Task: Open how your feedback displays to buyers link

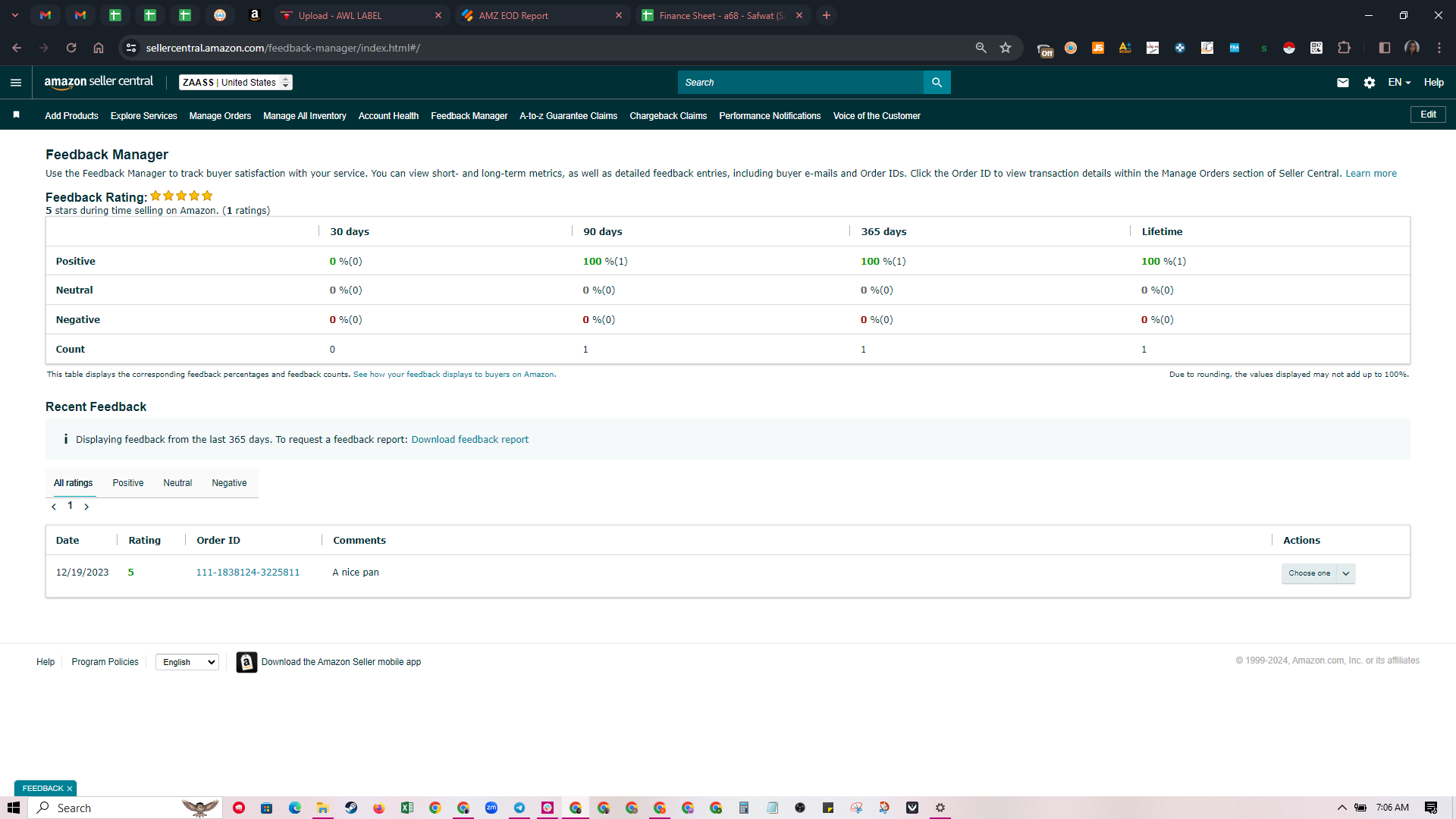Action: coord(453,375)
